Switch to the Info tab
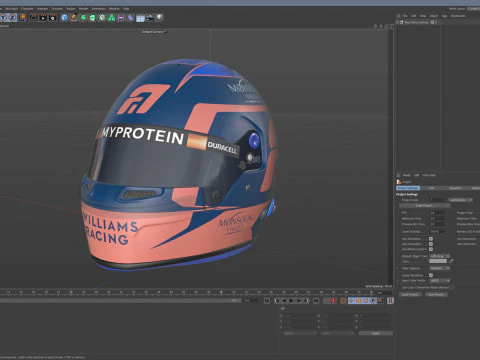Image resolution: width=480 pixels, height=360 pixels. click(432, 188)
